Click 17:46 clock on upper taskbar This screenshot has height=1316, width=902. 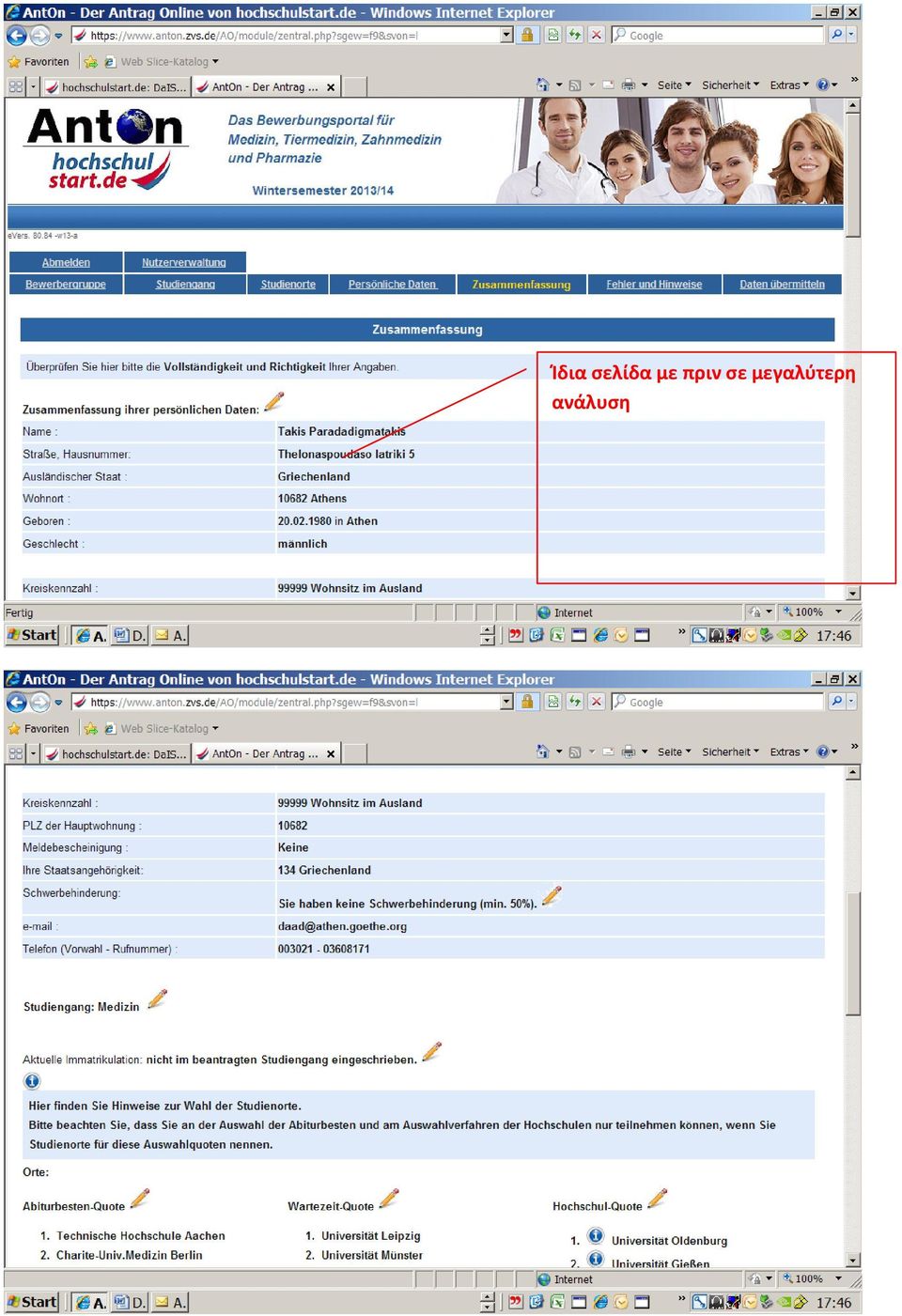[x=833, y=636]
